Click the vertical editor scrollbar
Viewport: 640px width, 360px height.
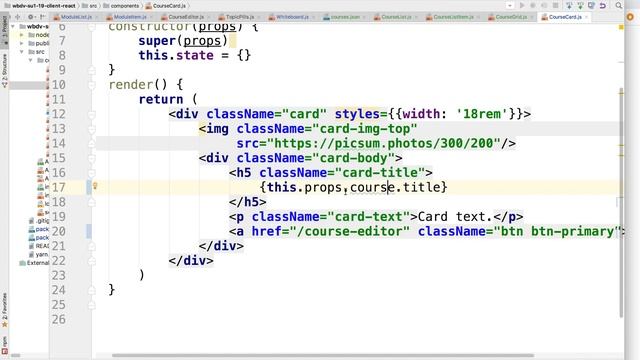click(x=621, y=202)
